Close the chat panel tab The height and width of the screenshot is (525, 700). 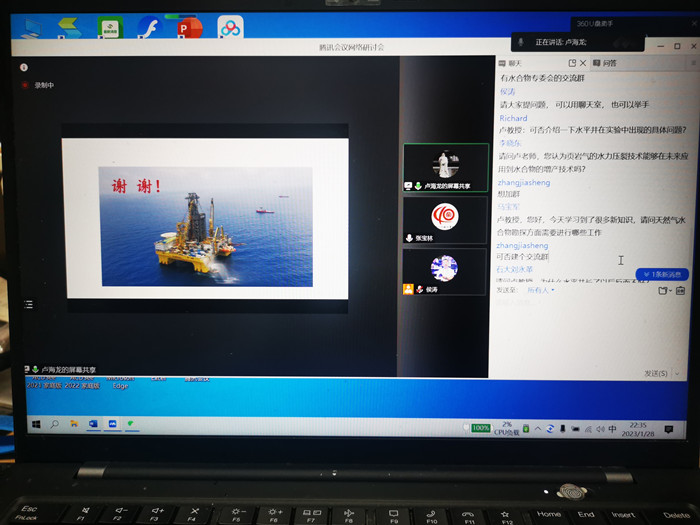tap(583, 63)
